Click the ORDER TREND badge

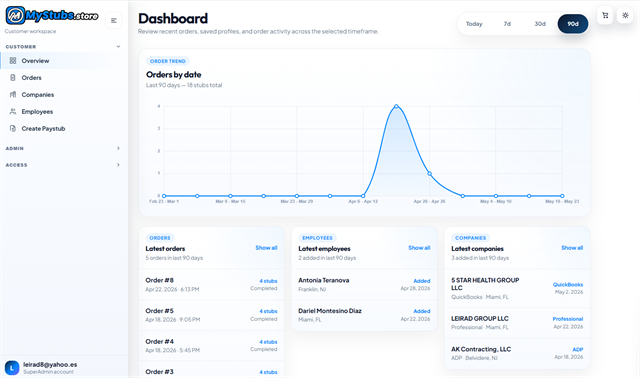[168, 61]
